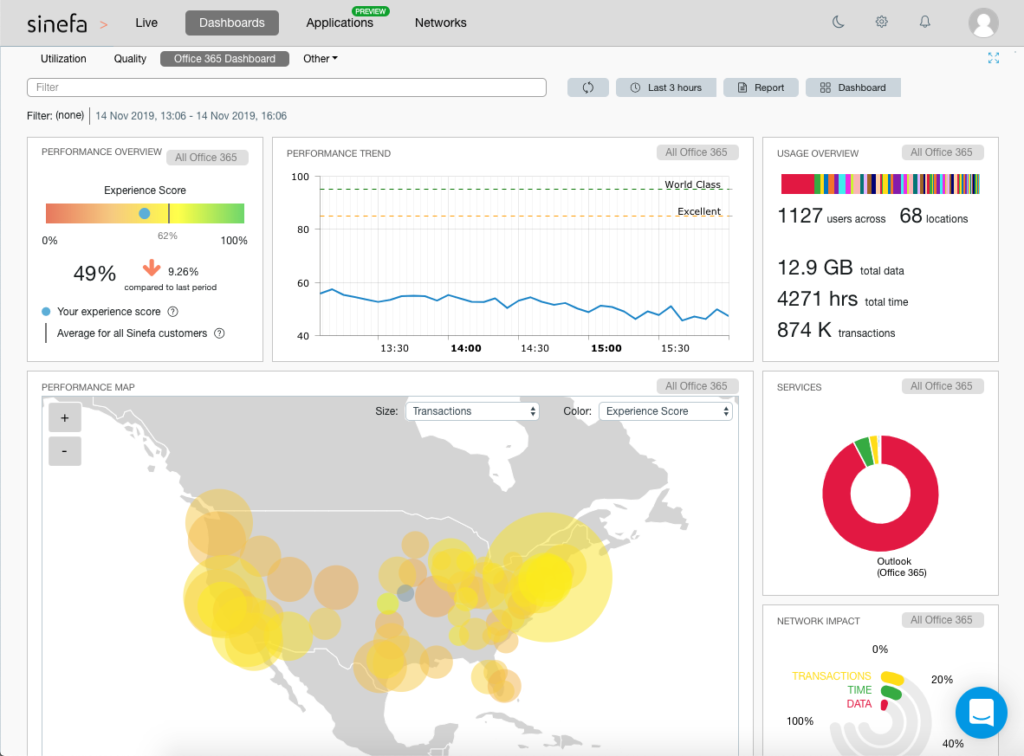Switch to the Quality tab
Viewport: 1024px width, 756px height.
pos(130,59)
